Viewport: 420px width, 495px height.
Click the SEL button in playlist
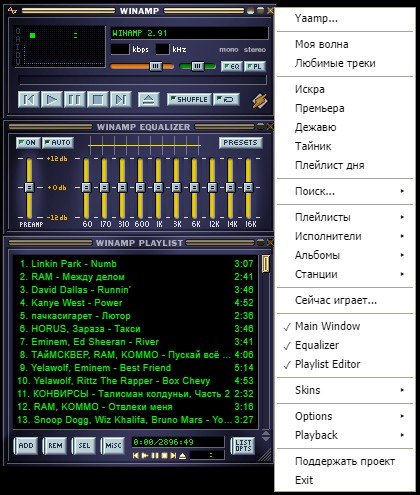pyautogui.click(x=84, y=446)
